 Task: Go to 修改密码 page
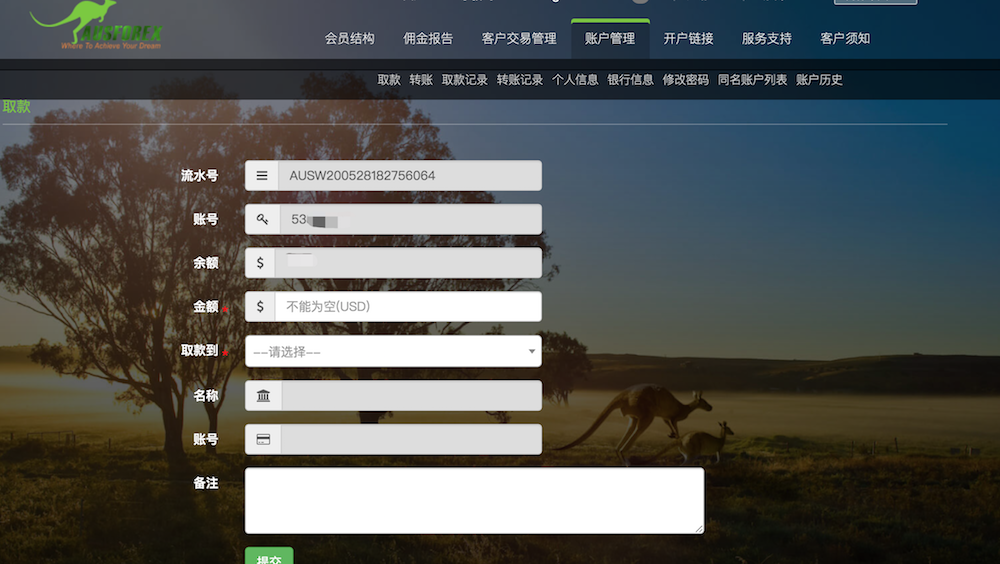coord(685,80)
